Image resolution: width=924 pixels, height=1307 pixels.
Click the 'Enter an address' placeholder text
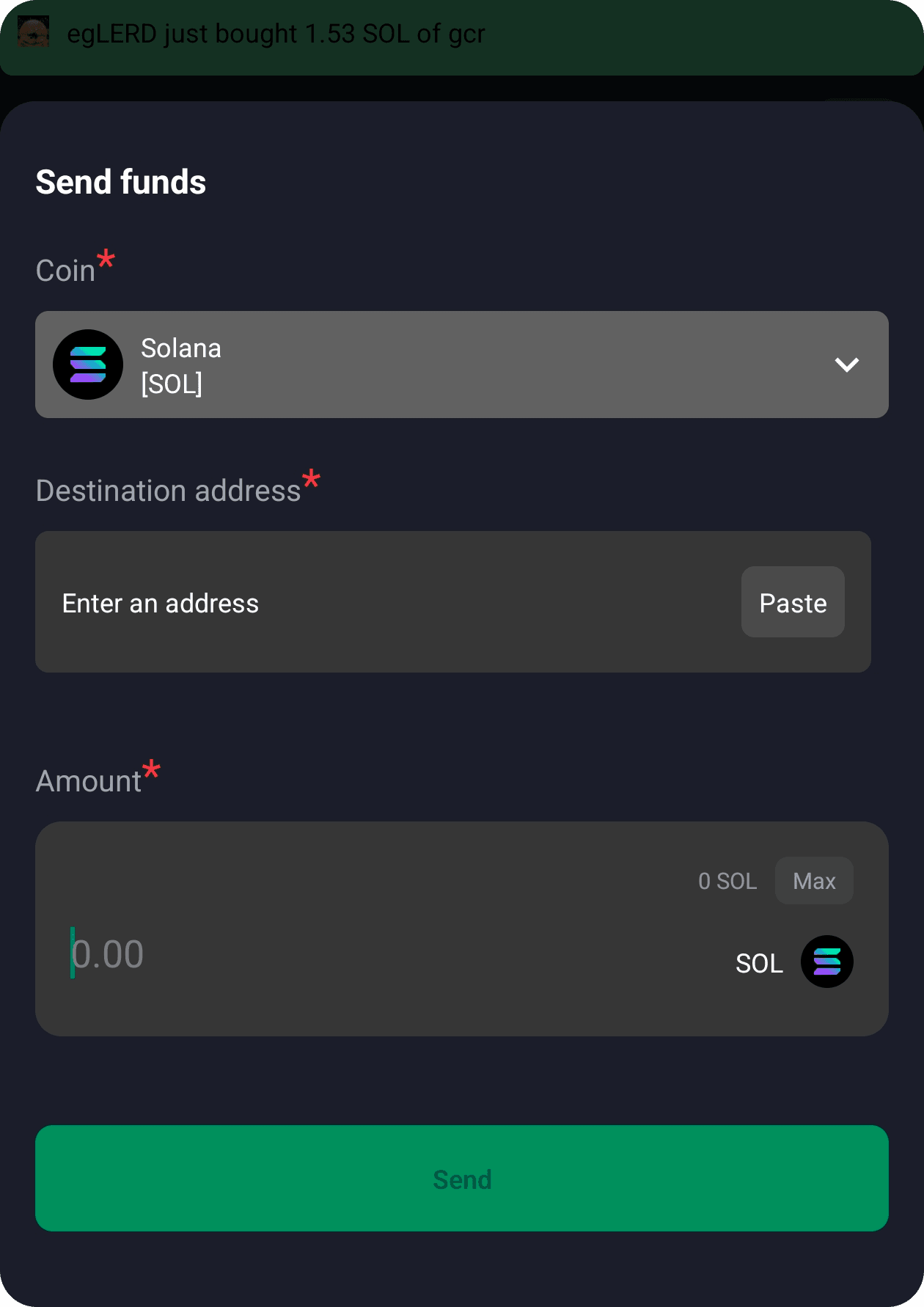161,602
